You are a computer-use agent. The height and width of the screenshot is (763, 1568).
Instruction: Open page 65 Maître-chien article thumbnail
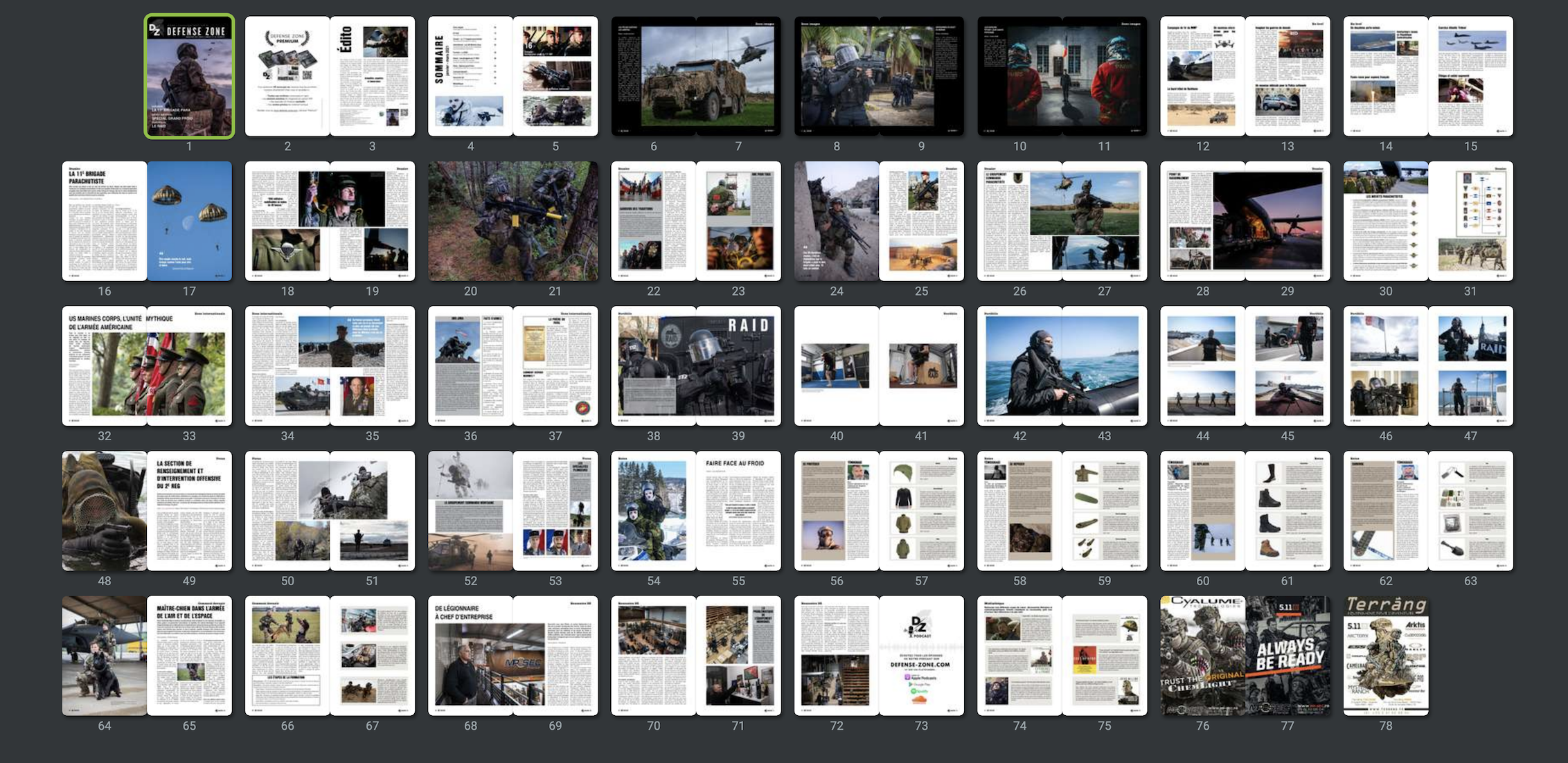189,655
